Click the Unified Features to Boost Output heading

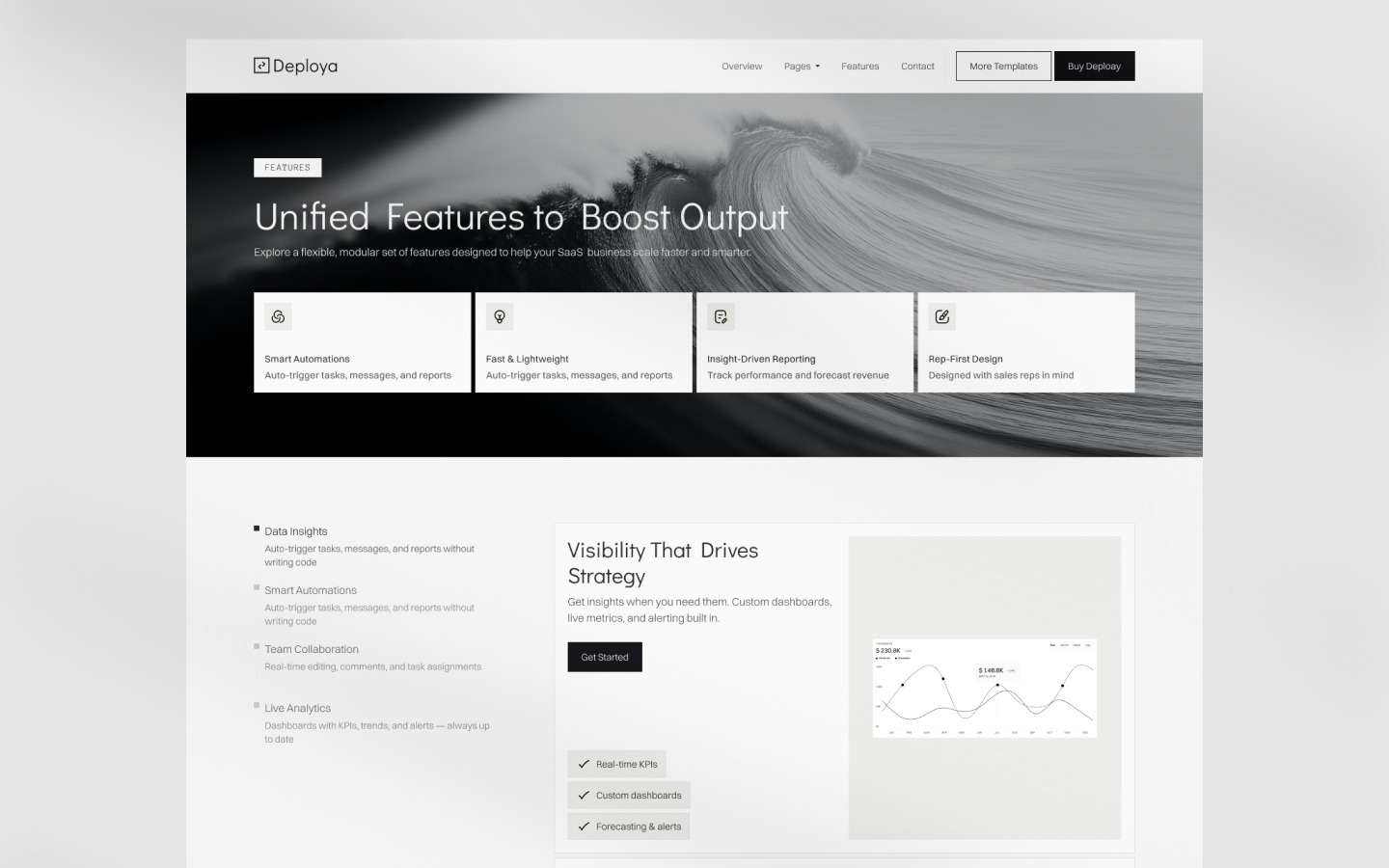point(521,217)
